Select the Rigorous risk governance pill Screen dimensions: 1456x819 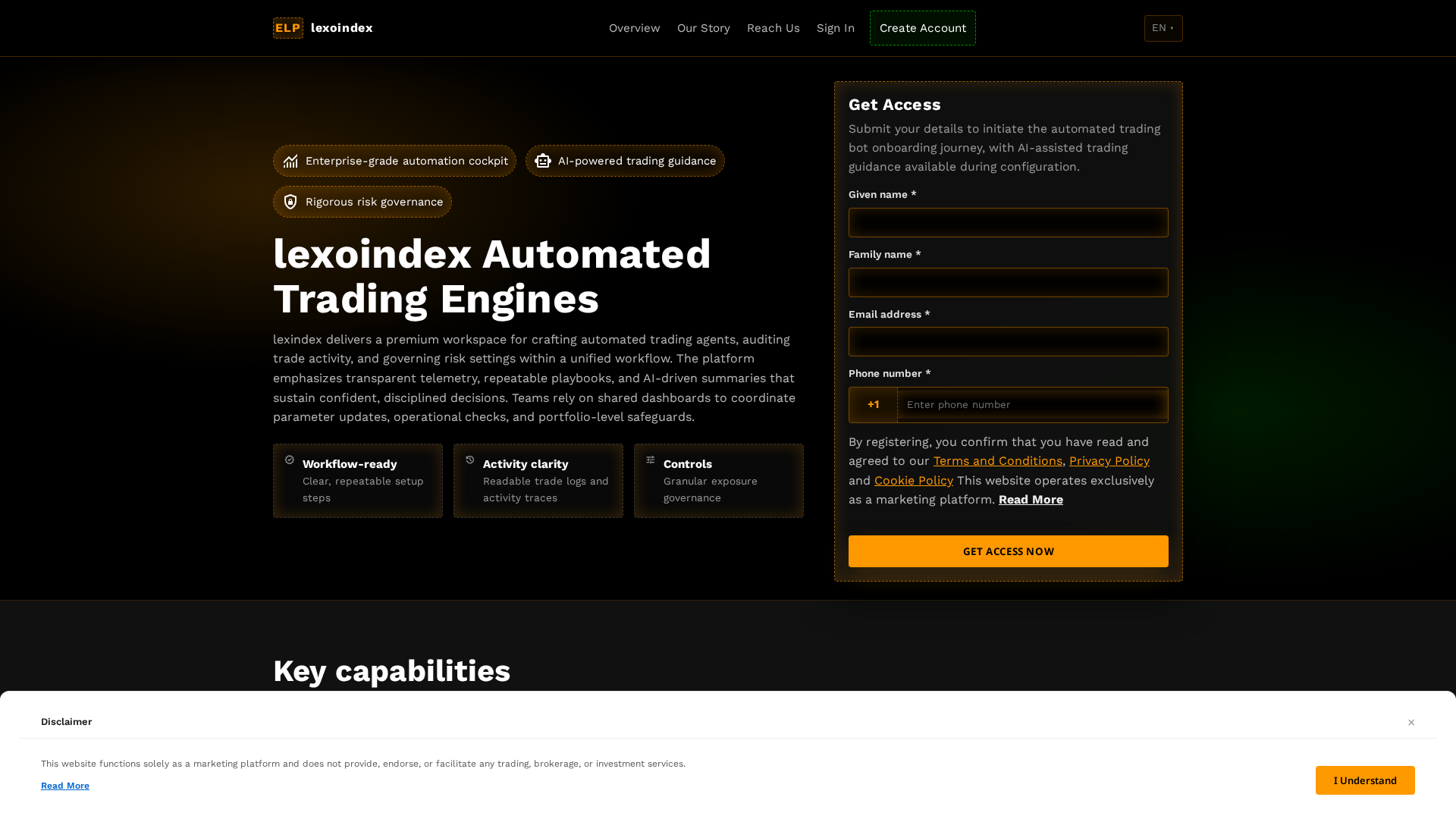point(362,202)
